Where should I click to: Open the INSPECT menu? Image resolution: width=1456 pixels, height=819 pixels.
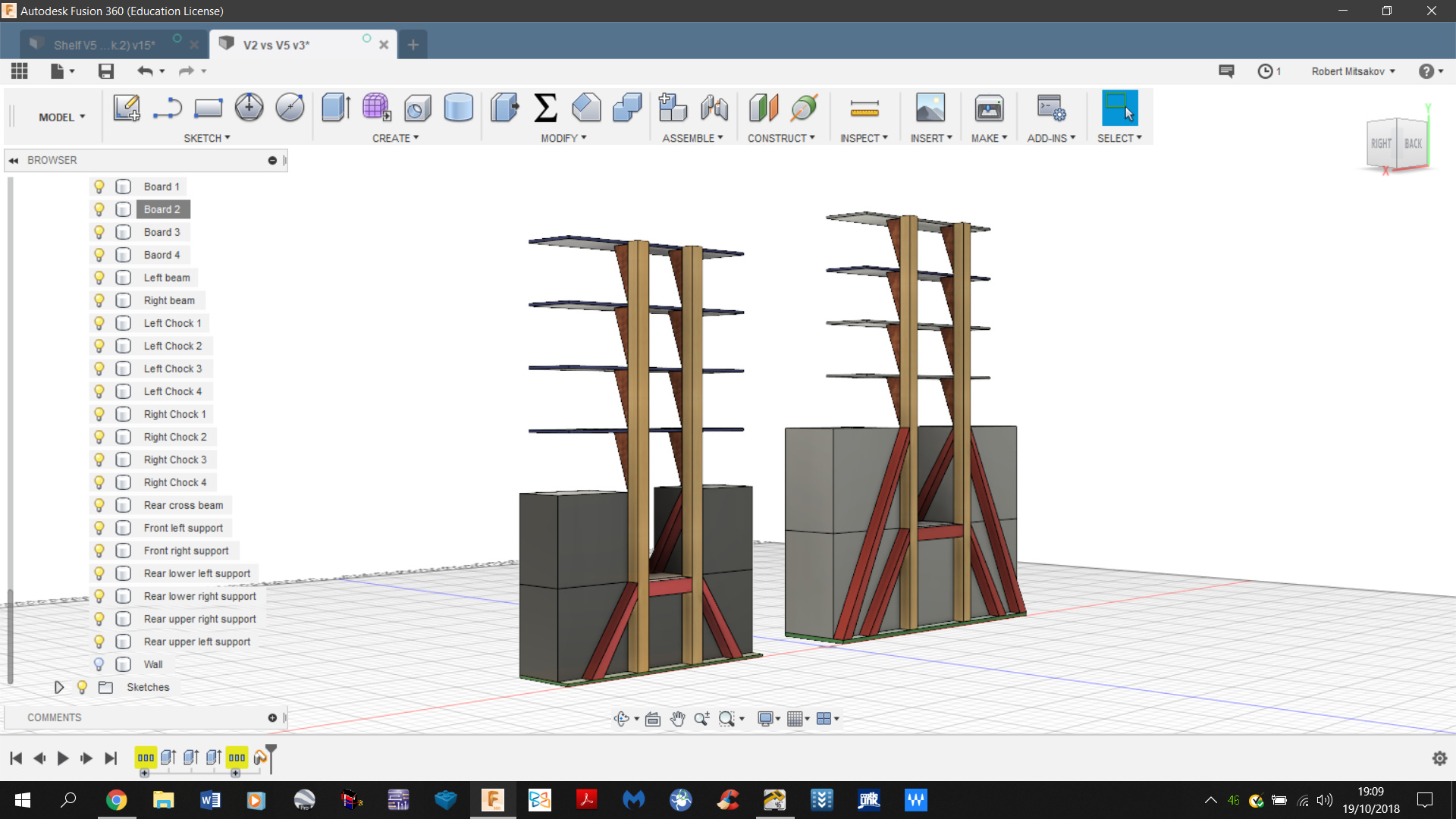864,138
